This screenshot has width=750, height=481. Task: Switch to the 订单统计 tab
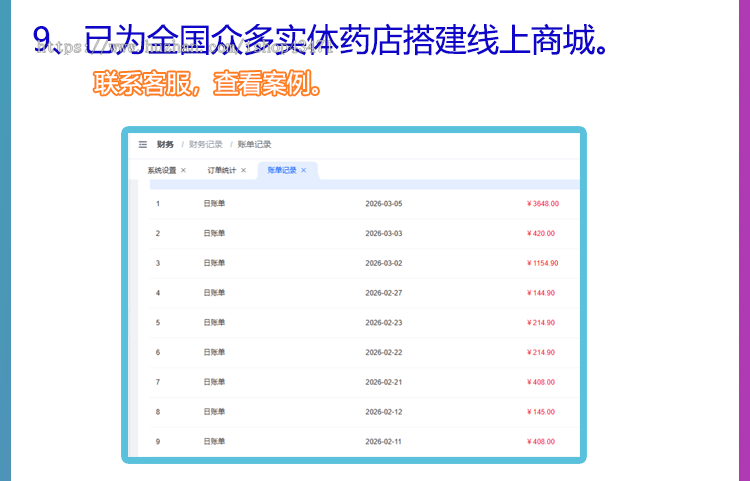[221, 170]
